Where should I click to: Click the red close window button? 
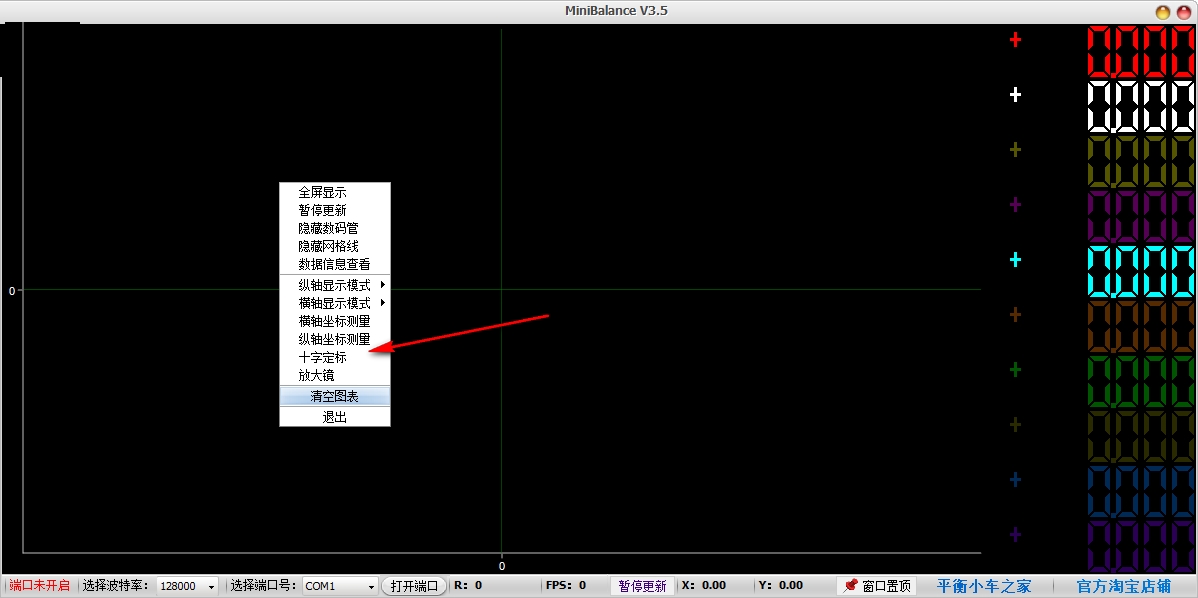[1183, 11]
